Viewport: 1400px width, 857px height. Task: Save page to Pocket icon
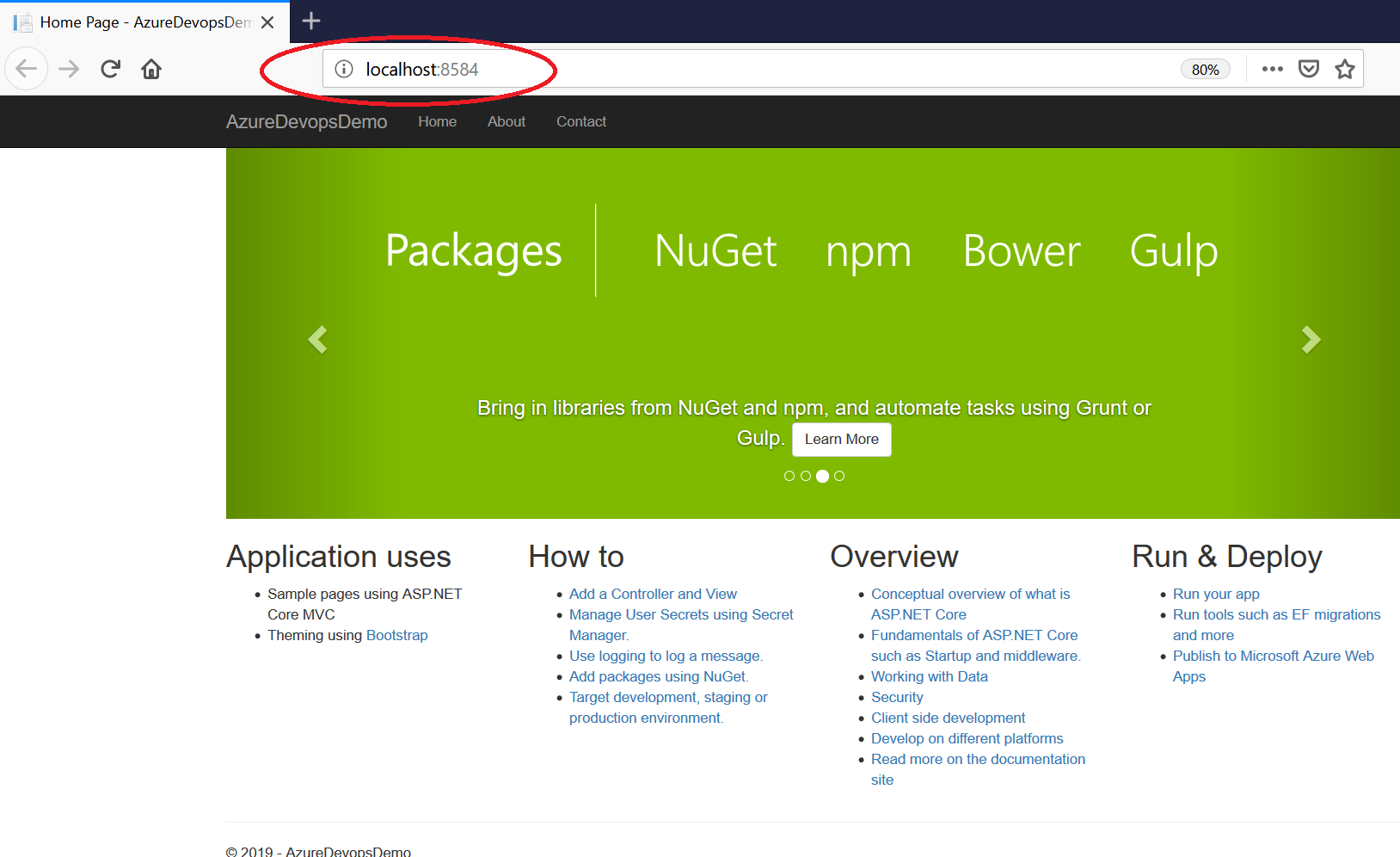click(1308, 69)
